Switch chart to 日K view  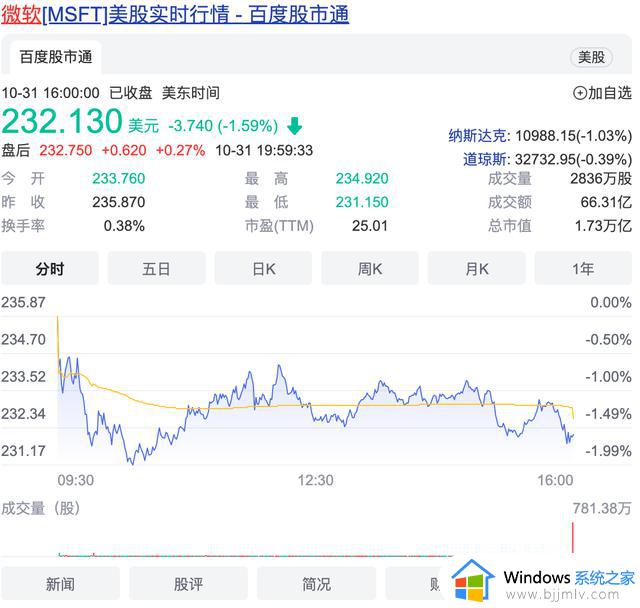click(263, 269)
